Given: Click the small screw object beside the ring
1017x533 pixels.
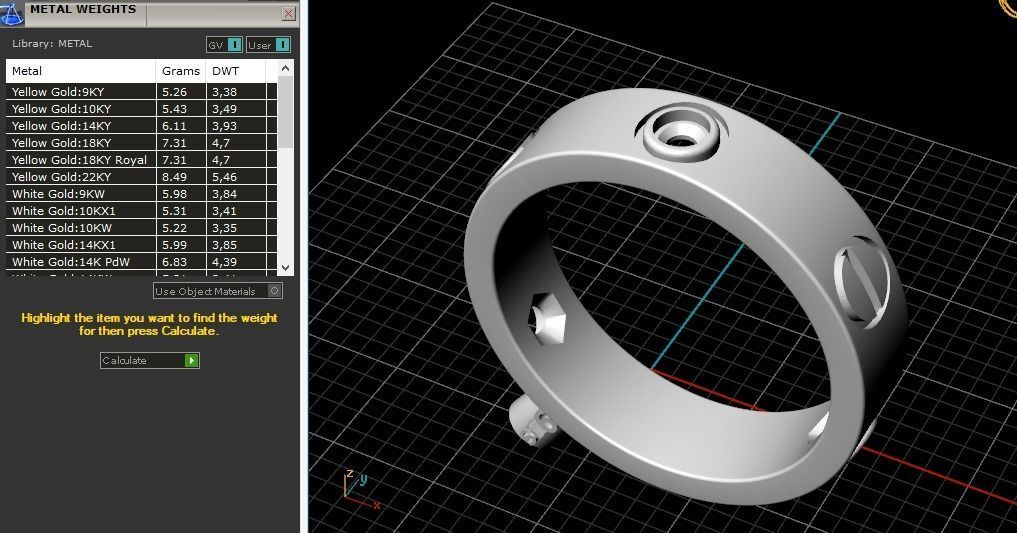Looking at the screenshot, I should (532, 421).
